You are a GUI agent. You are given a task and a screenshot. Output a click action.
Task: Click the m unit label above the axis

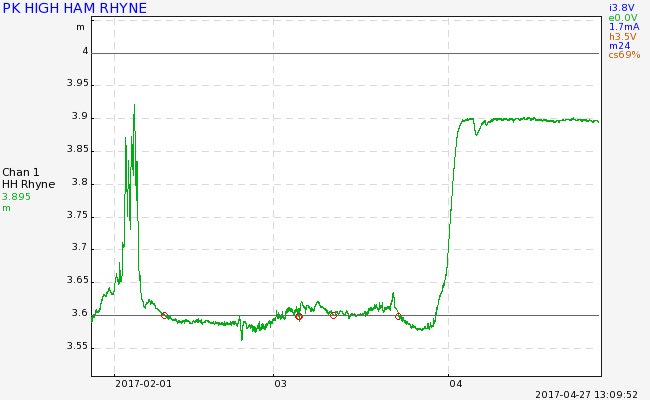pos(80,27)
